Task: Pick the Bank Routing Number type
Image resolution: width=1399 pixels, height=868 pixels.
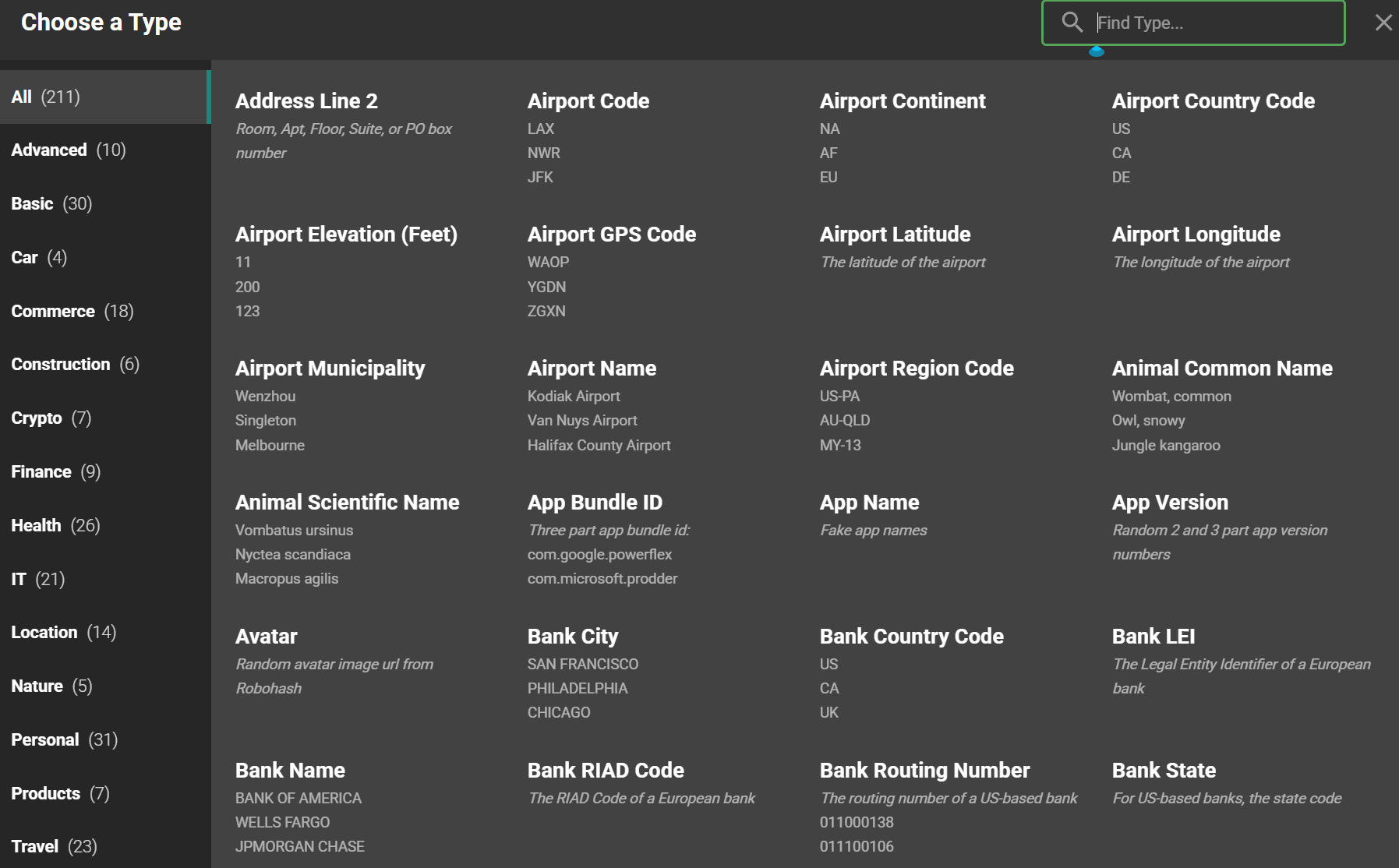Action: 924,771
